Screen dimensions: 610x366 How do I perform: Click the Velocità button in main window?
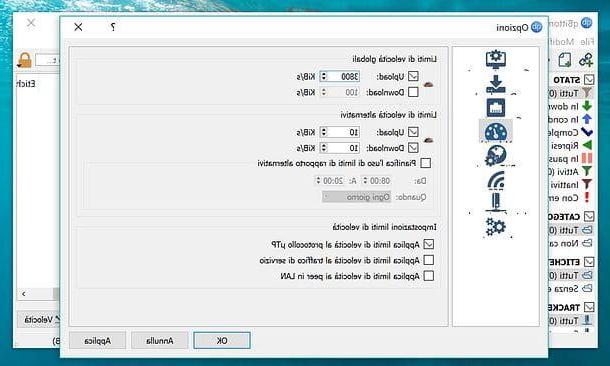[39, 320]
